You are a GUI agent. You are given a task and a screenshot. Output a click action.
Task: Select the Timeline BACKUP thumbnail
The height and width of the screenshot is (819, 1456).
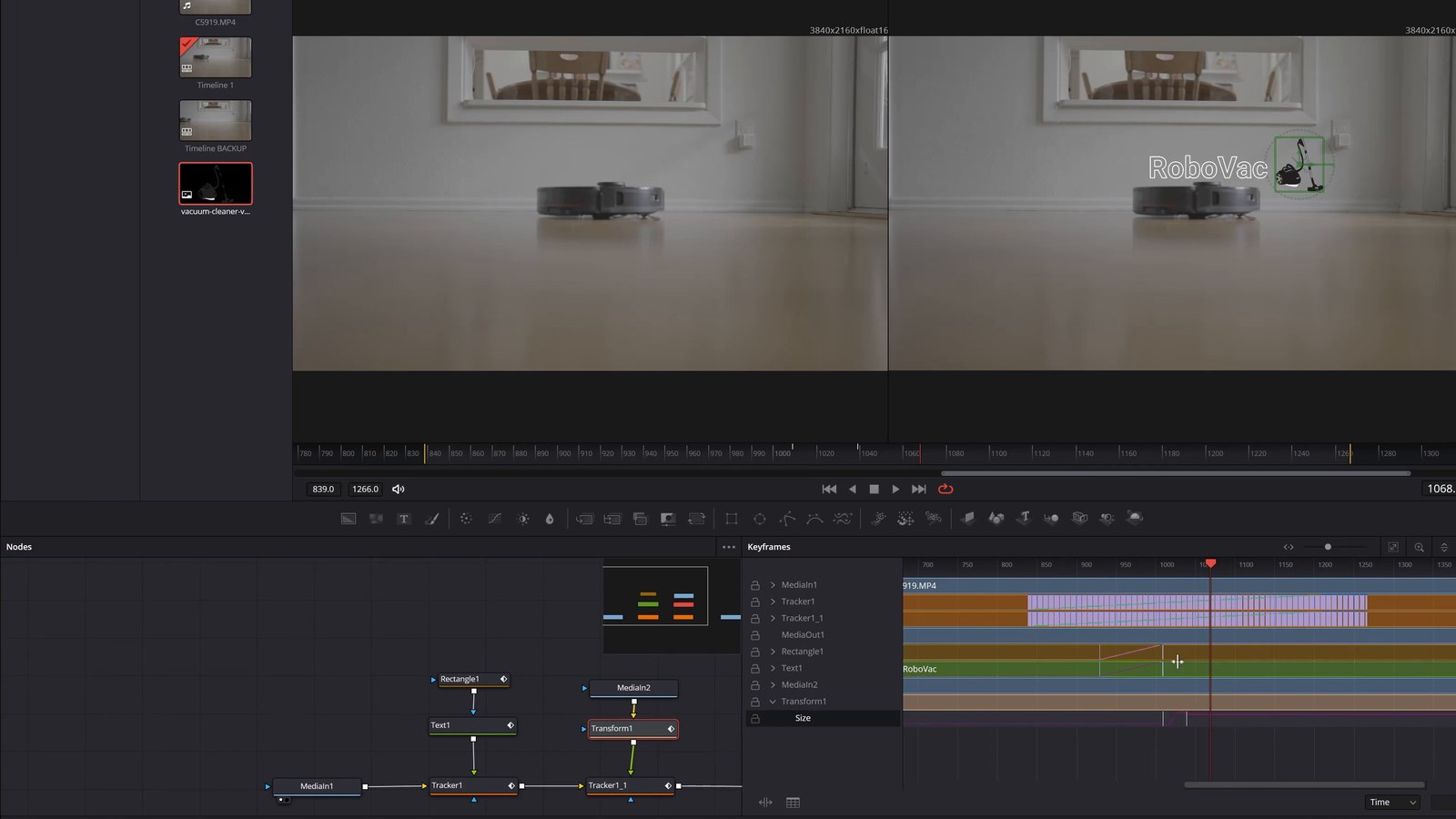pos(216,120)
